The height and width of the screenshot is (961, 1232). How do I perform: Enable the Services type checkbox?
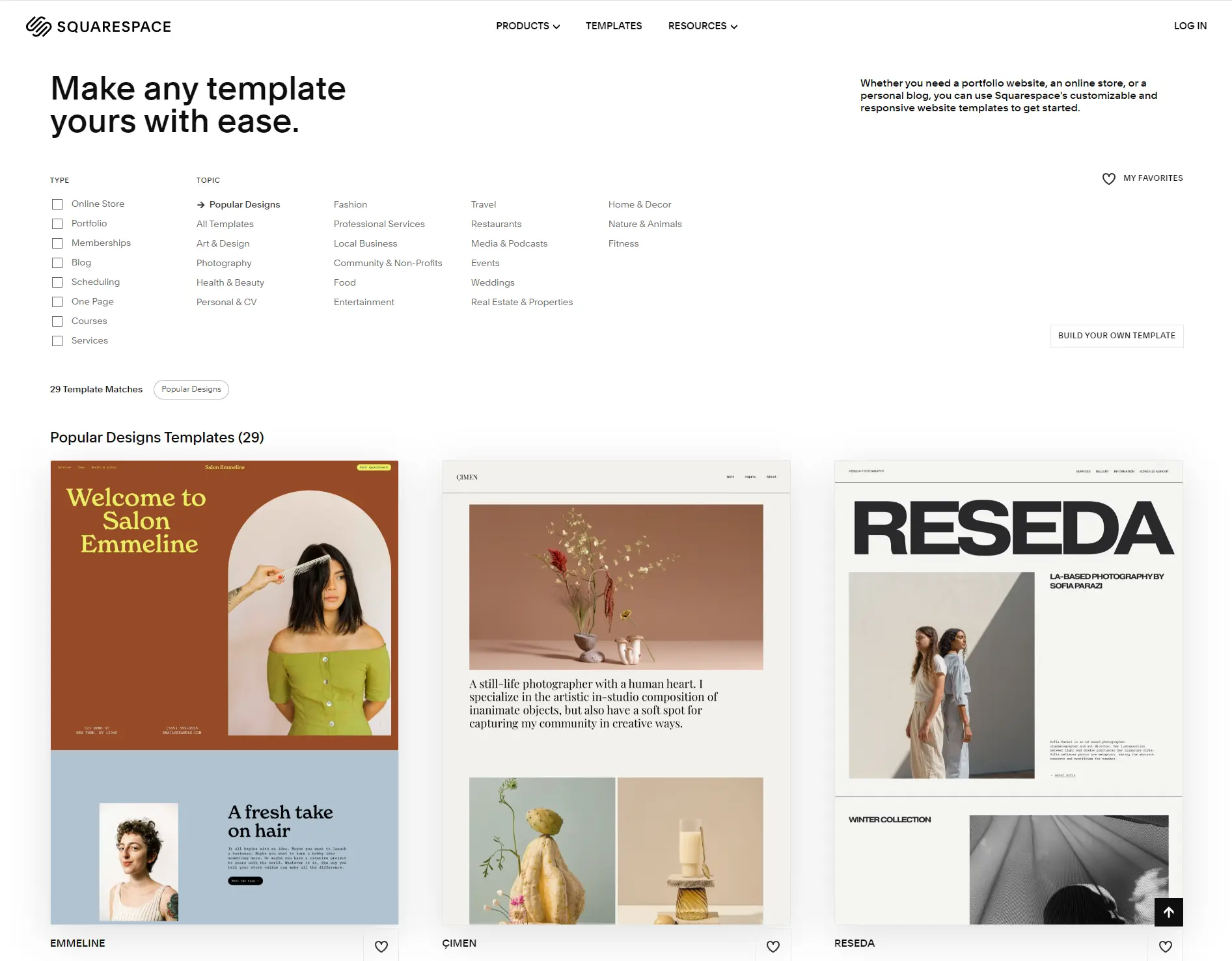click(57, 341)
